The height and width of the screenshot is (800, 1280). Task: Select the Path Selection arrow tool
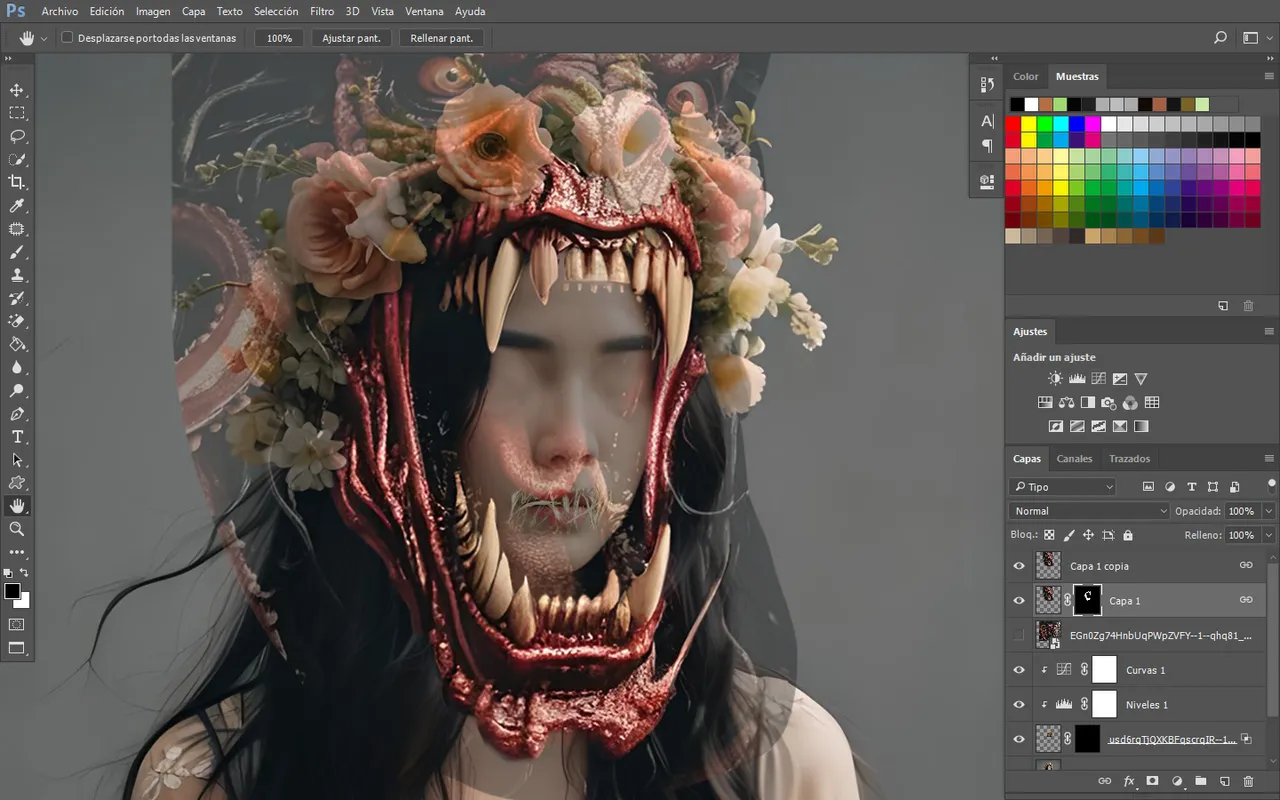coord(17,460)
